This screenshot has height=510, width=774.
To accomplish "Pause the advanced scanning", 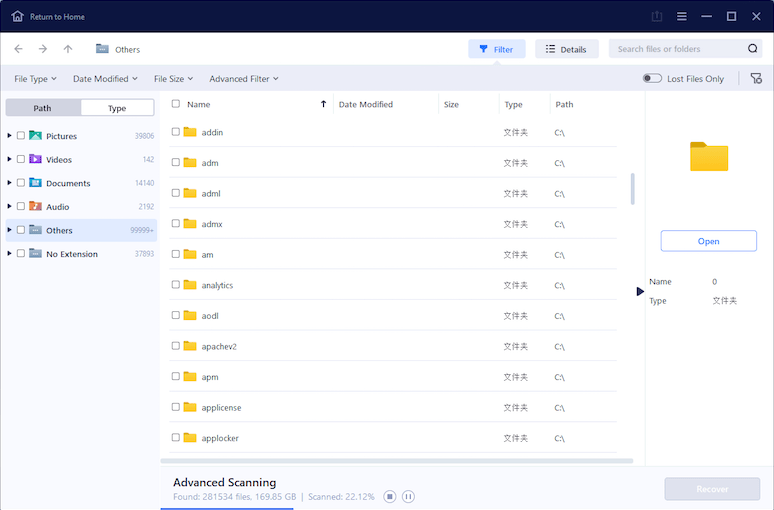I will point(409,497).
